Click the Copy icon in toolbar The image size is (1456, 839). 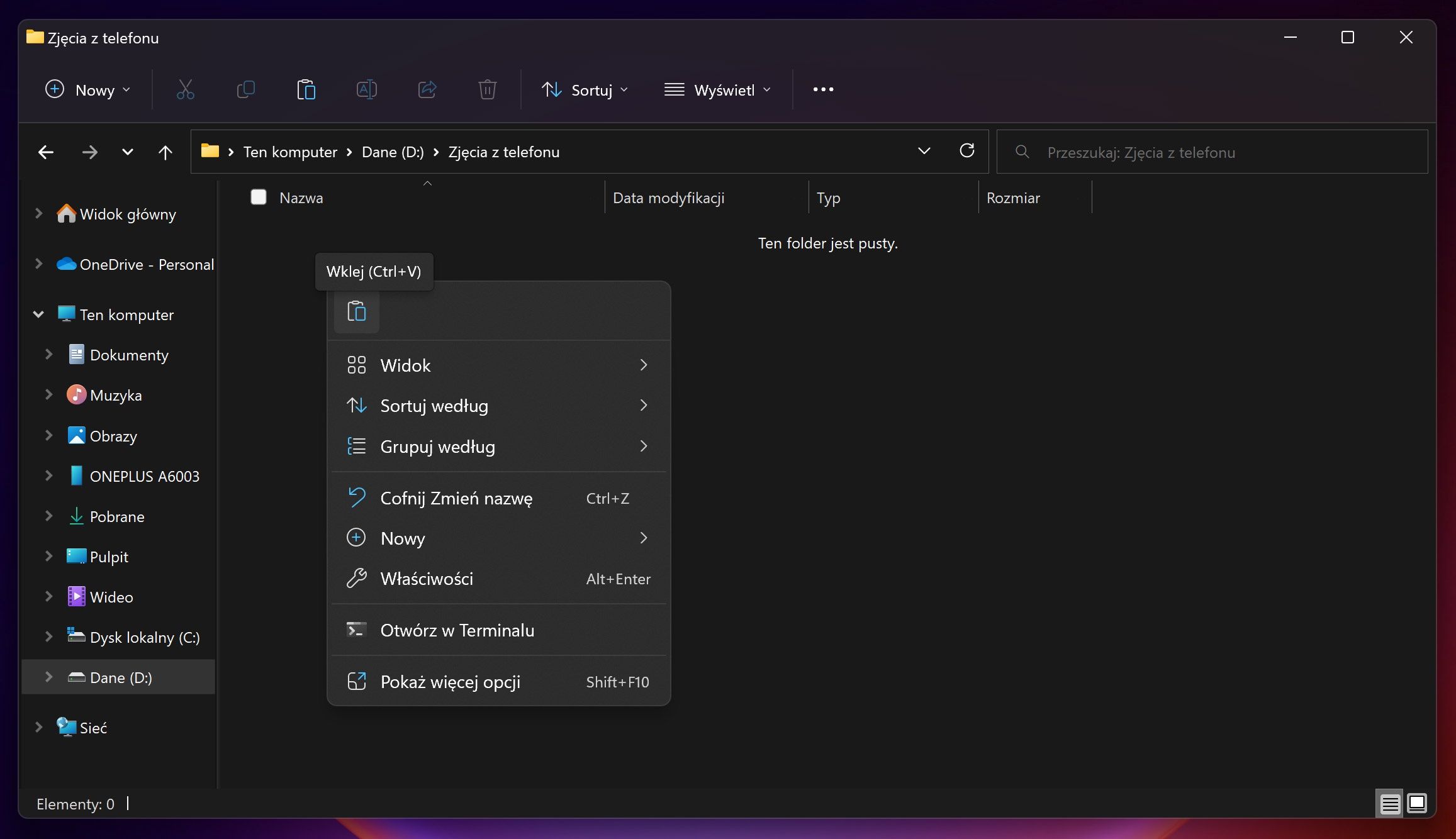(245, 90)
